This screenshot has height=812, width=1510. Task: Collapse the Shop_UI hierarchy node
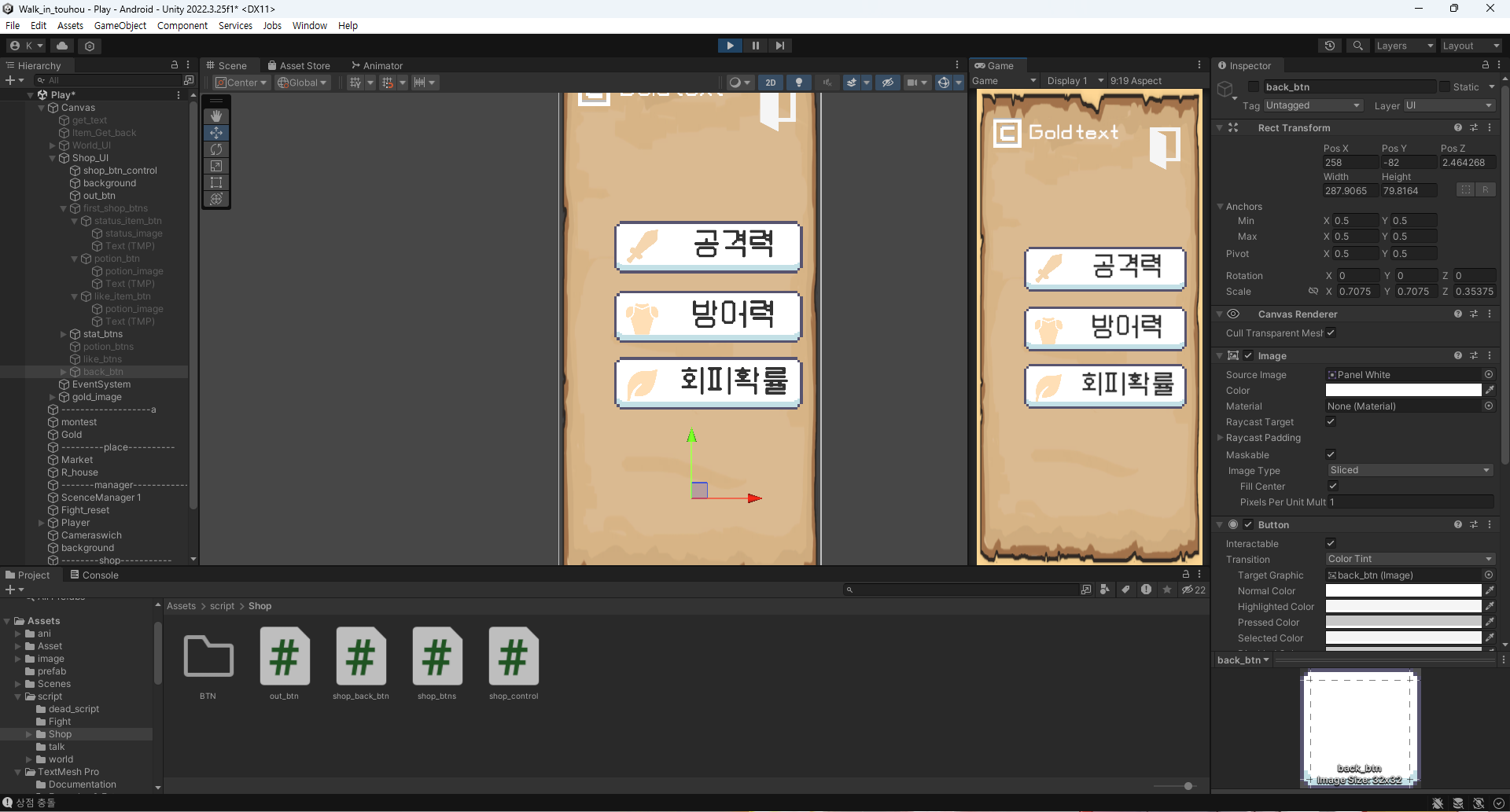point(53,158)
